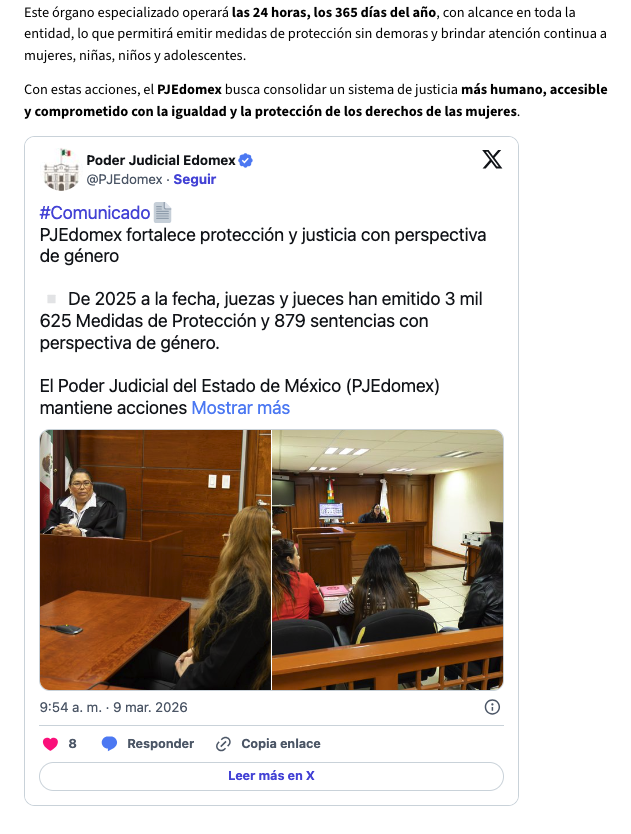The width and height of the screenshot is (631, 834).
Task: Click the Copia enlace label
Action: pyautogui.click(x=281, y=744)
